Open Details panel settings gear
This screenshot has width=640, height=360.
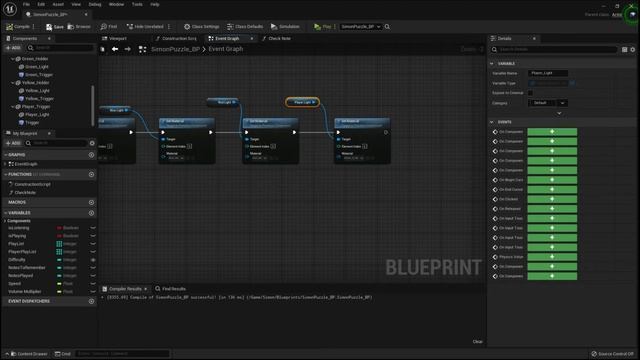633,49
